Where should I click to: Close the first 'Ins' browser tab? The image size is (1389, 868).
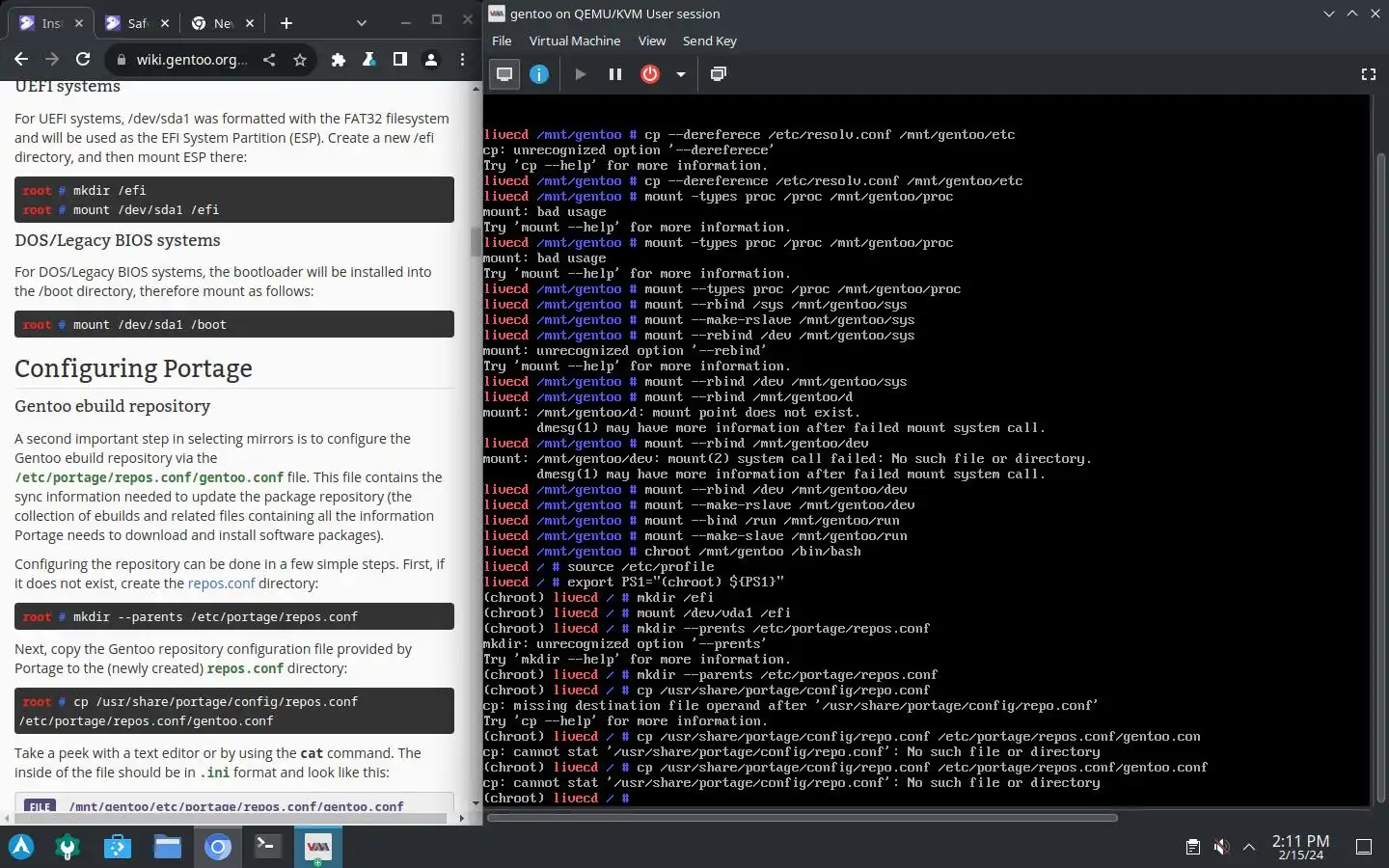point(79,23)
